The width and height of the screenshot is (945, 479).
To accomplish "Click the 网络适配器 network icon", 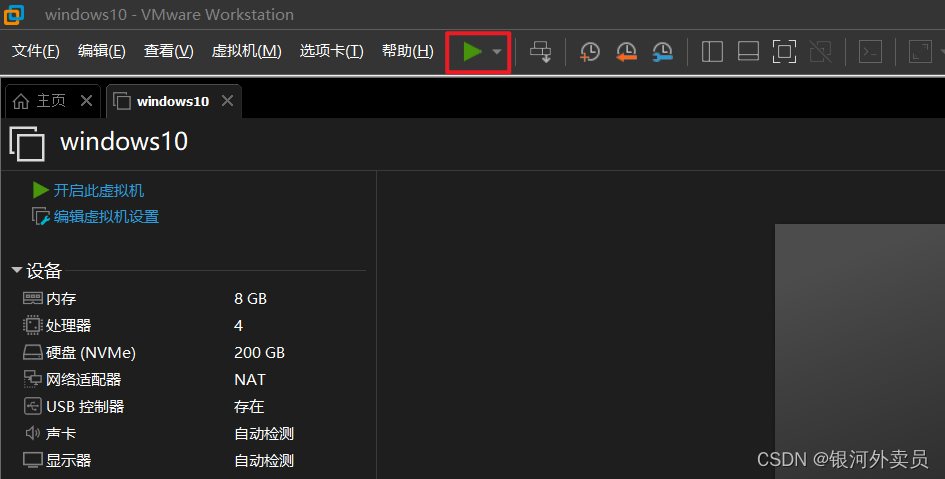I will [33, 379].
